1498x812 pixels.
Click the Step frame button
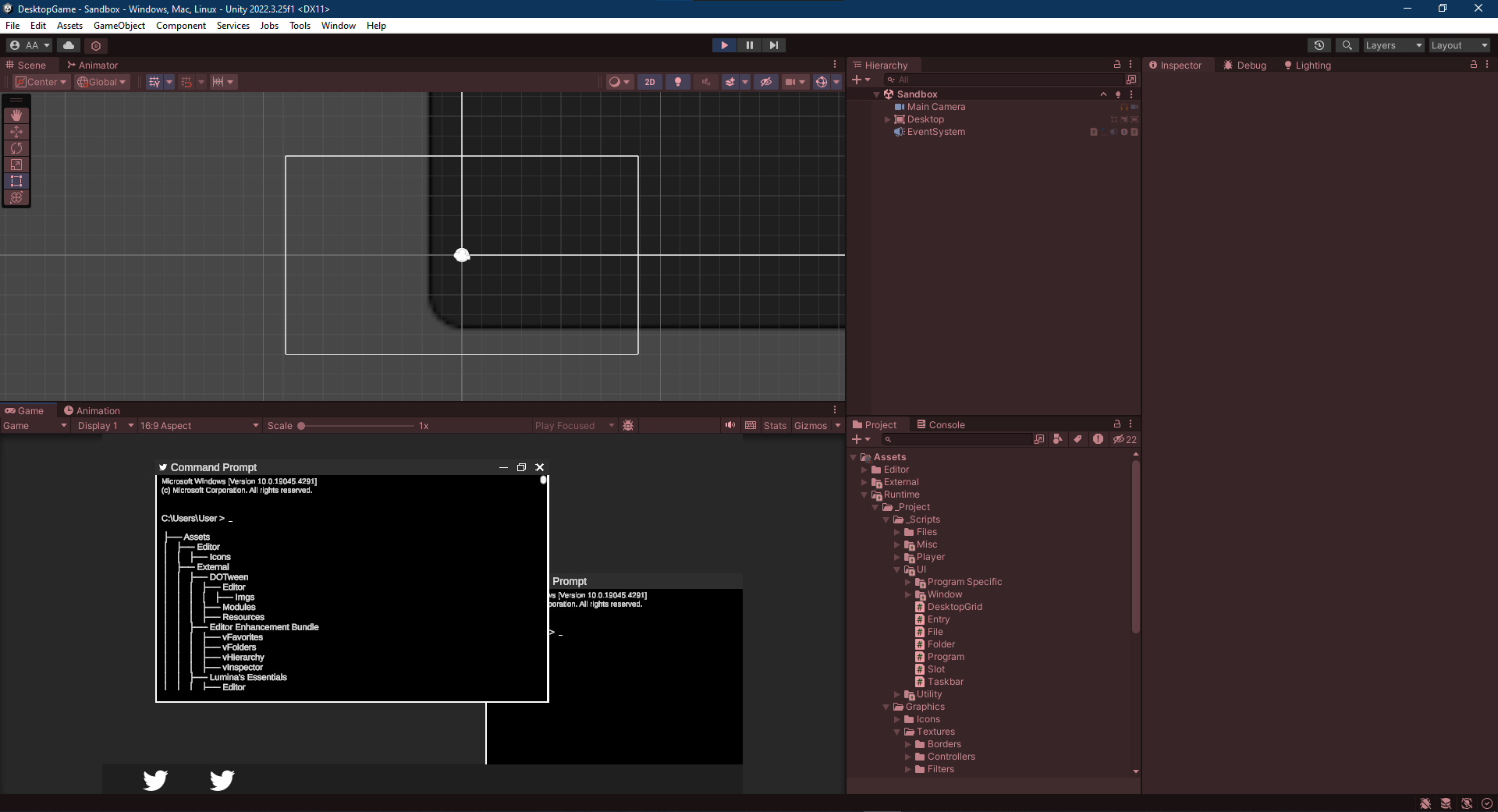click(774, 45)
